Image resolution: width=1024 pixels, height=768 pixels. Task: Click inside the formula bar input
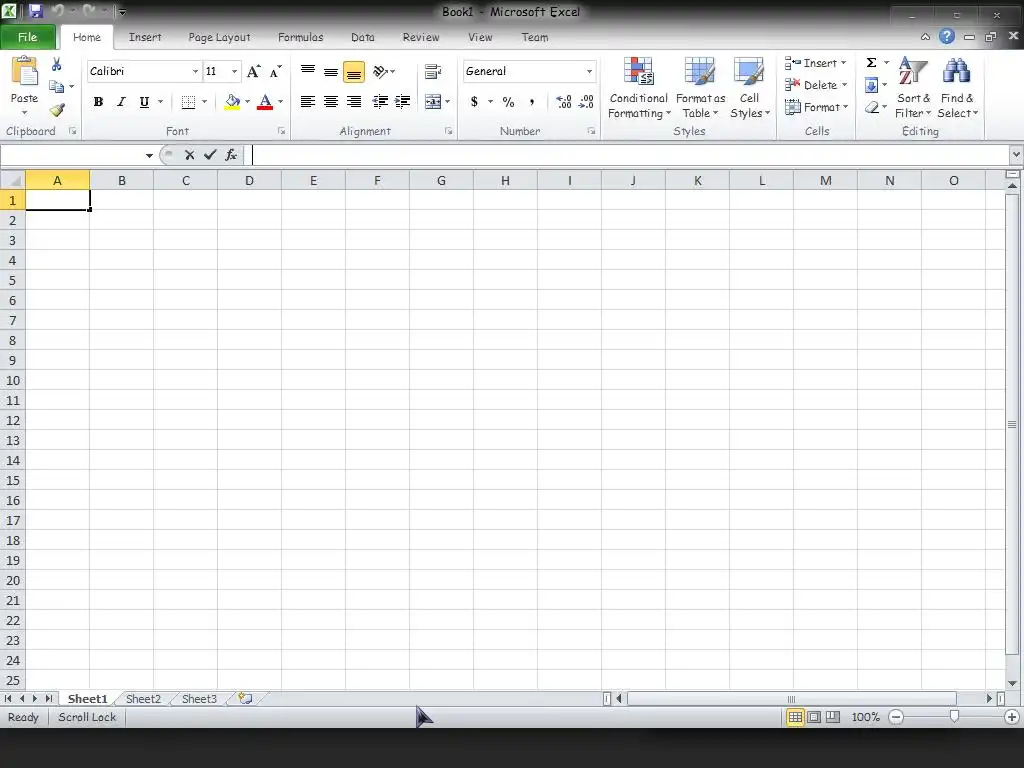point(627,155)
